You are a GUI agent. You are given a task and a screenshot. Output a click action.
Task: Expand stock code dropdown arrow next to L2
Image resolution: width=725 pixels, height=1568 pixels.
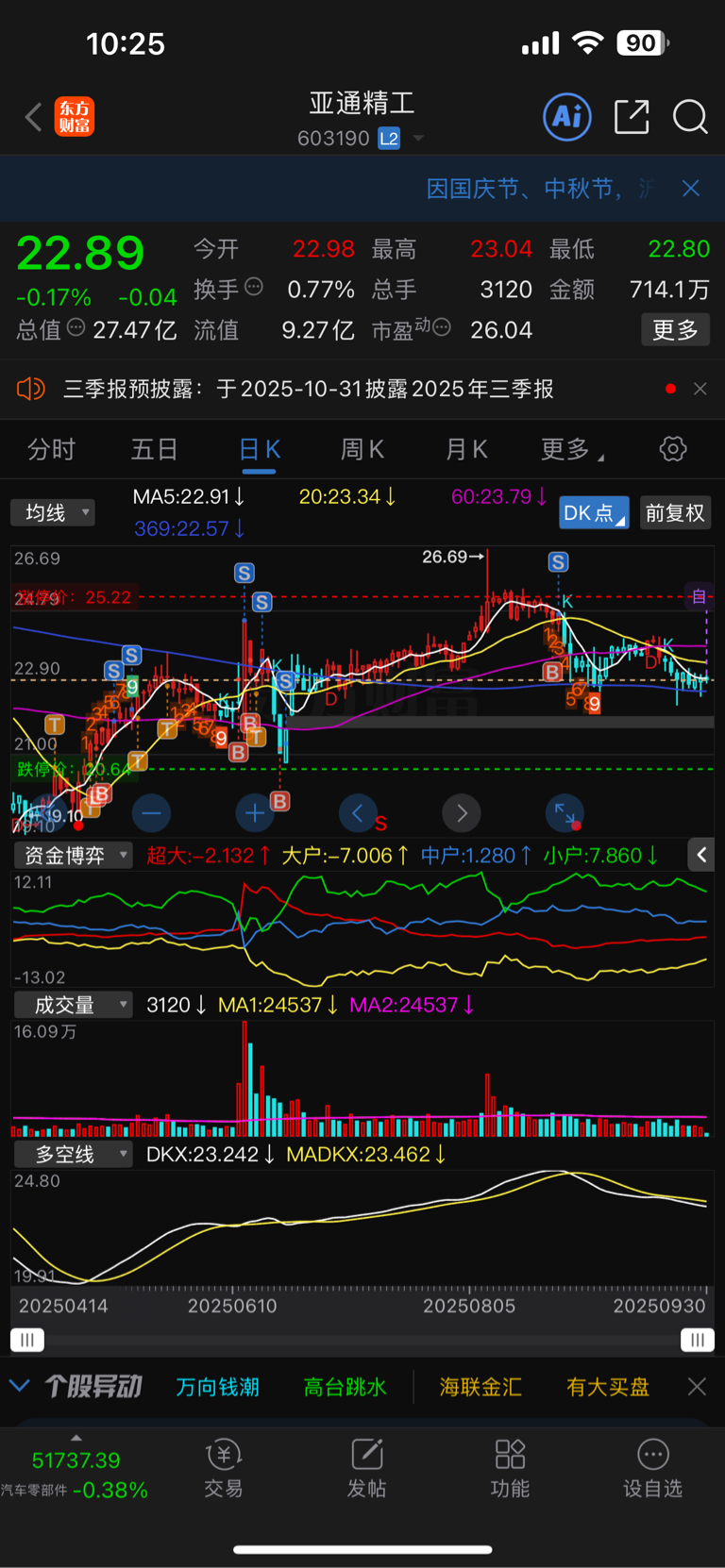(x=418, y=139)
